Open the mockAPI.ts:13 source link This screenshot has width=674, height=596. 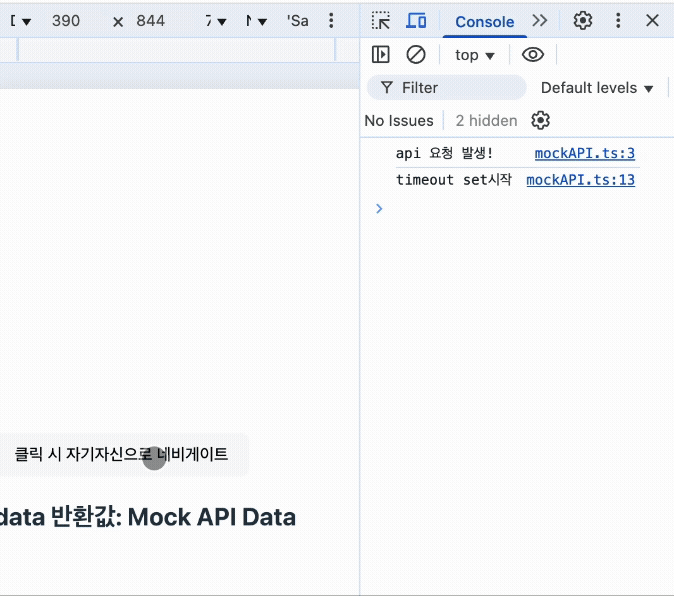(x=580, y=180)
